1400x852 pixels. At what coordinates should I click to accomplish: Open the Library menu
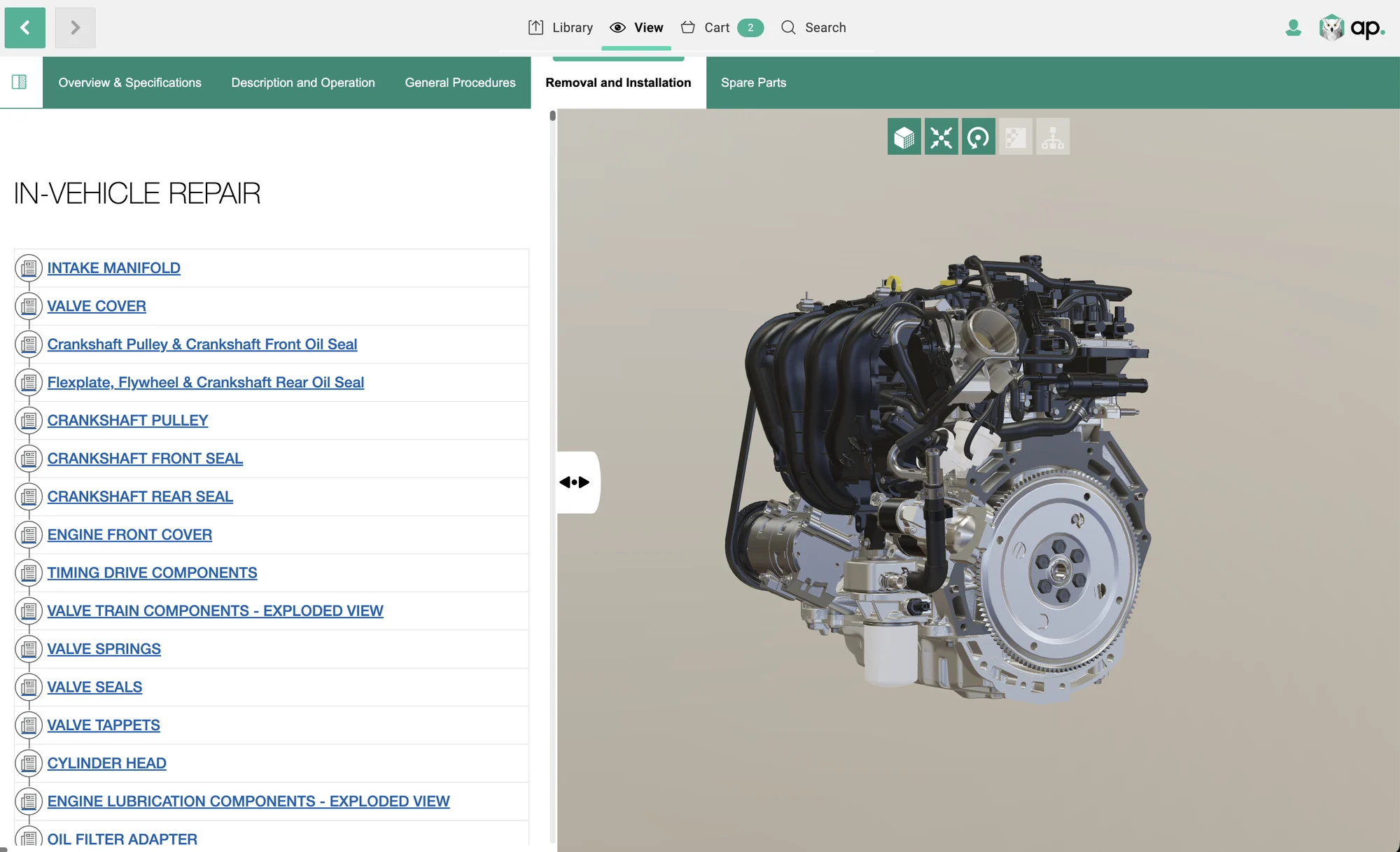[560, 27]
